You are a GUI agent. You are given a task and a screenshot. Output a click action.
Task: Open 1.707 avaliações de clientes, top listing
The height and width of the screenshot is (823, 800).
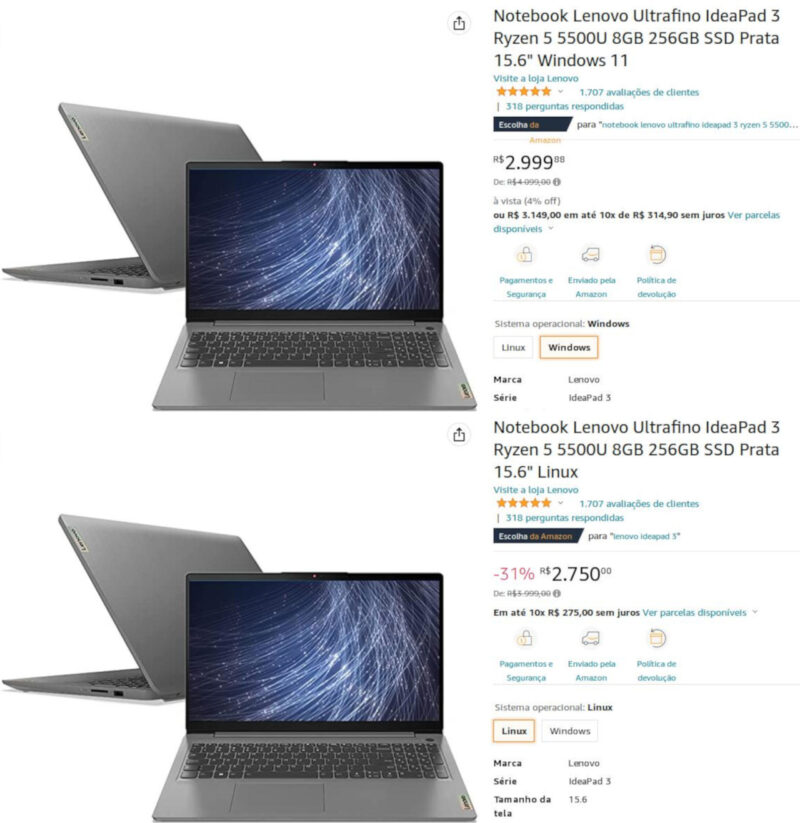pyautogui.click(x=639, y=92)
